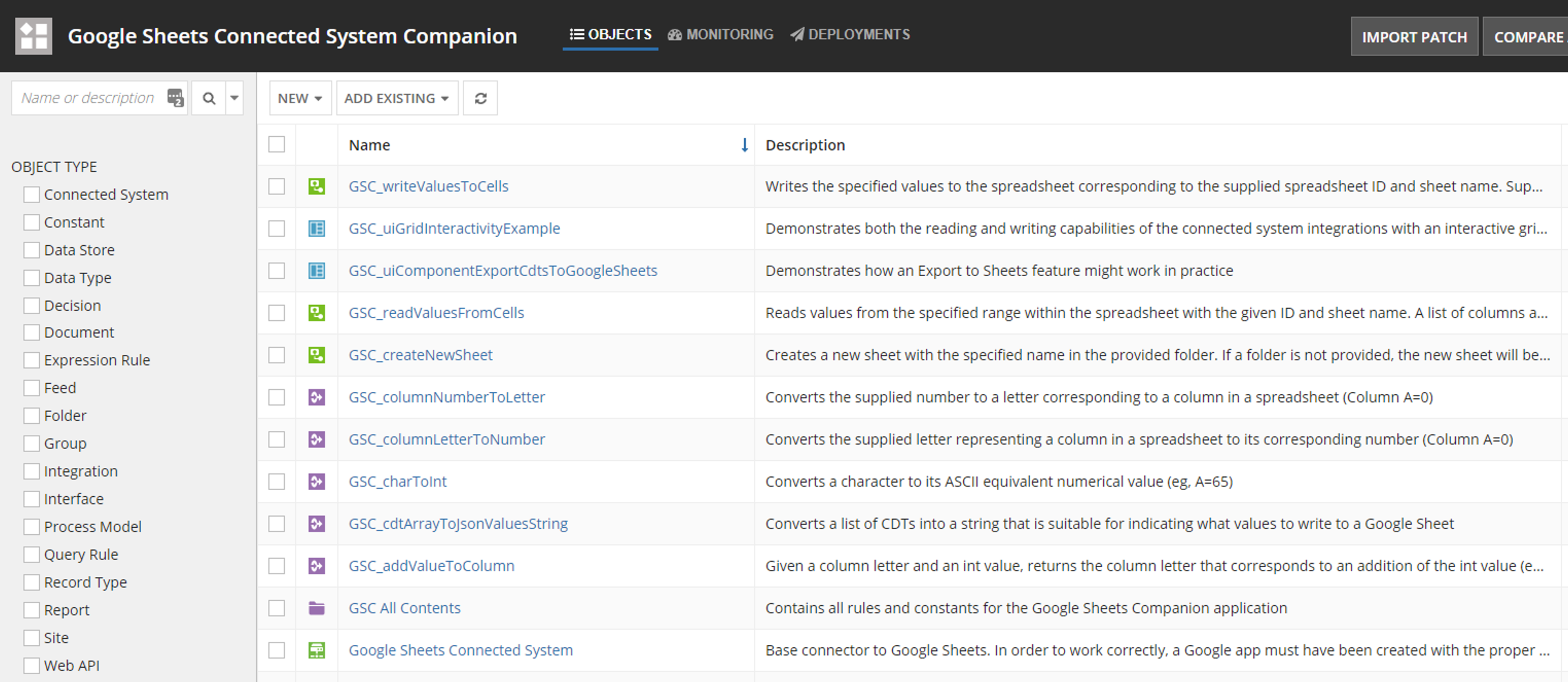Click the GSC_writeValuesToCells integration icon

pyautogui.click(x=316, y=186)
